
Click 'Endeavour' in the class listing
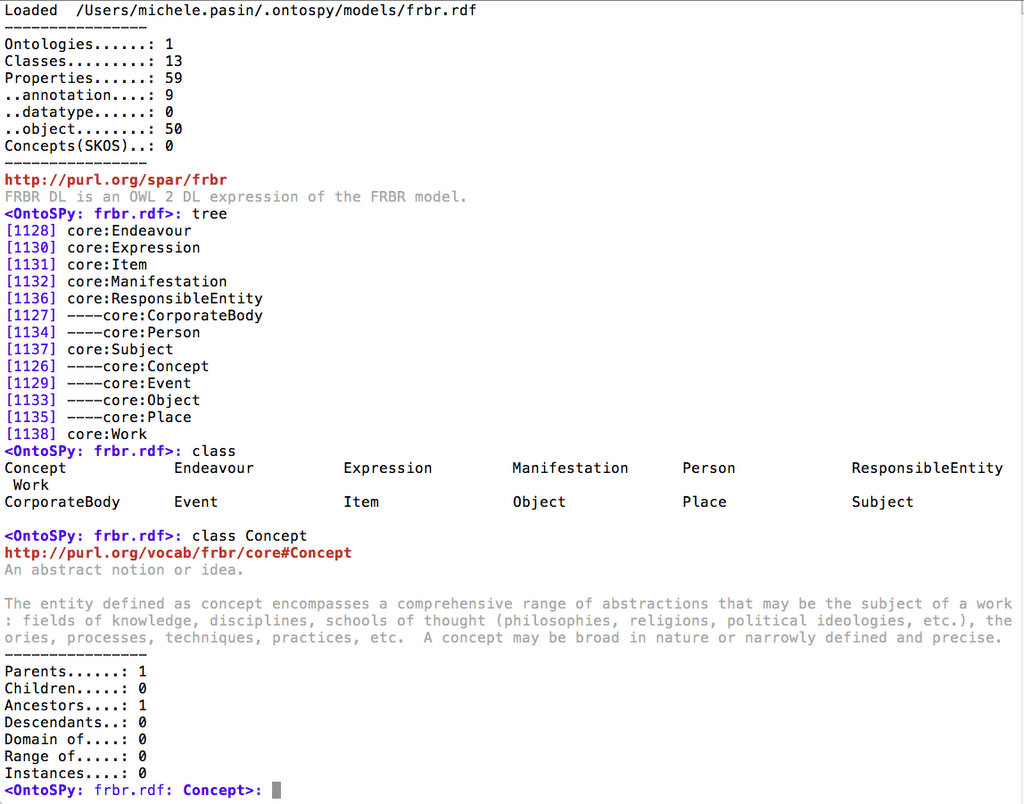coord(214,468)
